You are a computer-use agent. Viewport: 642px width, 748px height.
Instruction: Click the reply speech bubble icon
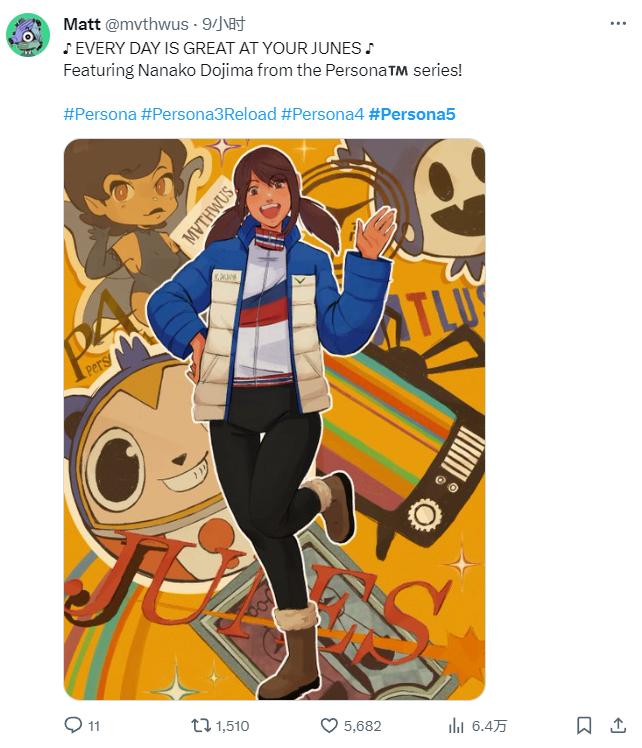tap(73, 725)
